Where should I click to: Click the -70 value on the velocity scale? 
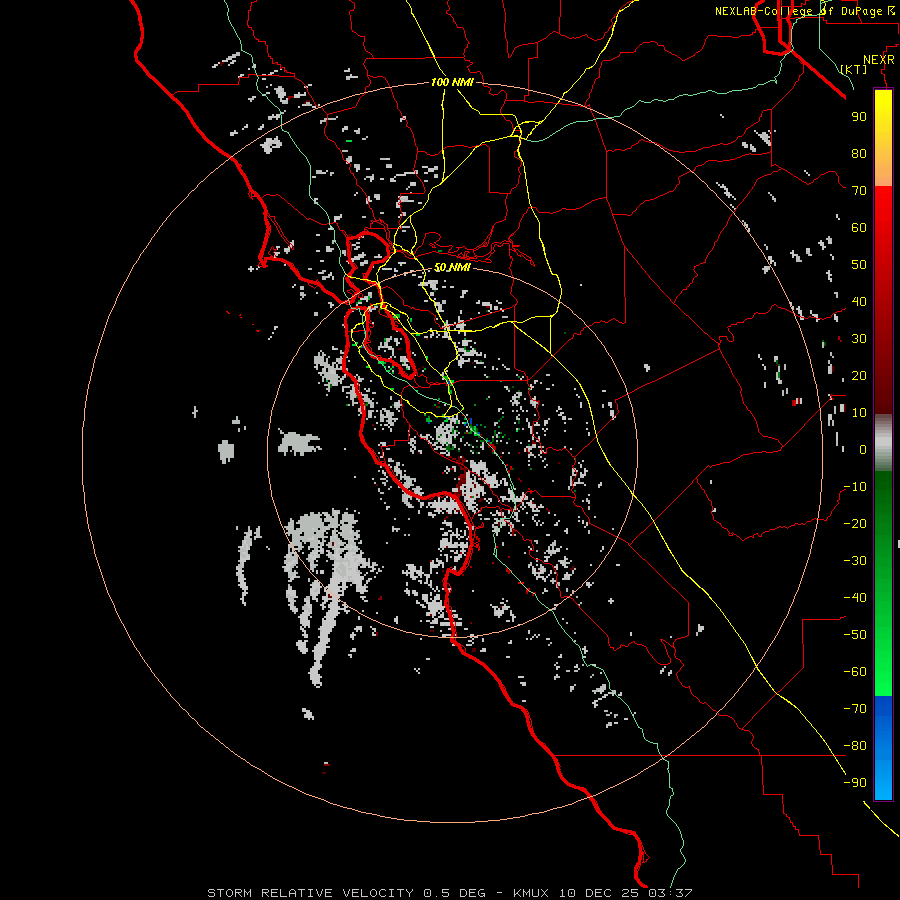pyautogui.click(x=855, y=709)
